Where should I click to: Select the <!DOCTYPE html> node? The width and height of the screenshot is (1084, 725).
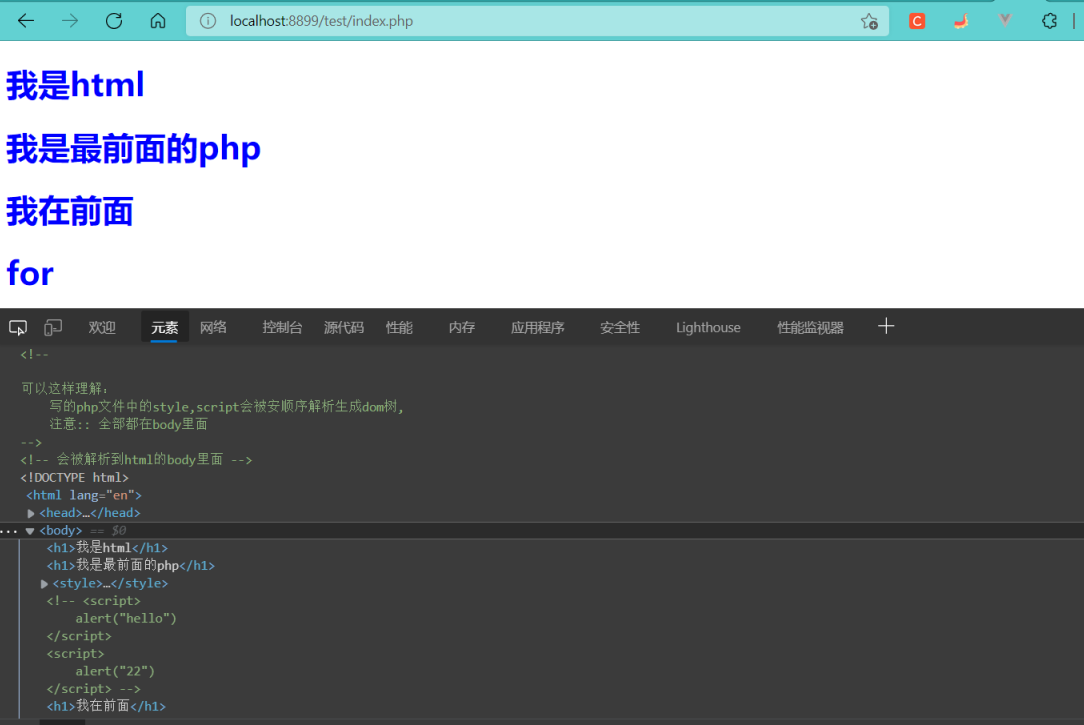tap(75, 478)
